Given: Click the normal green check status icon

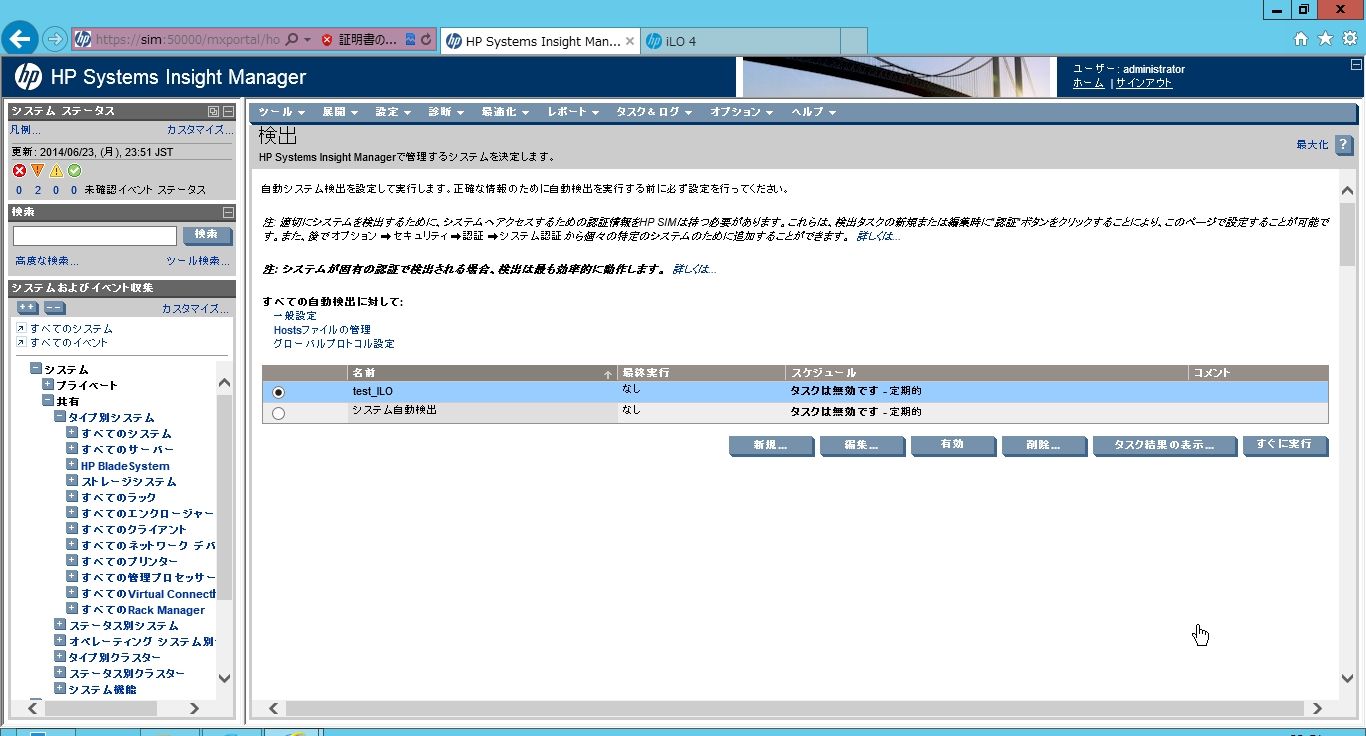Looking at the screenshot, I should click(x=74, y=171).
